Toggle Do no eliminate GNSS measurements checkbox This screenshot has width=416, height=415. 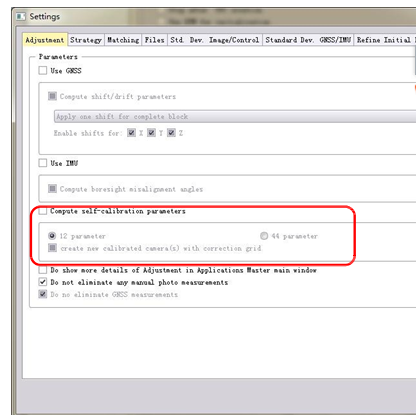[43, 294]
